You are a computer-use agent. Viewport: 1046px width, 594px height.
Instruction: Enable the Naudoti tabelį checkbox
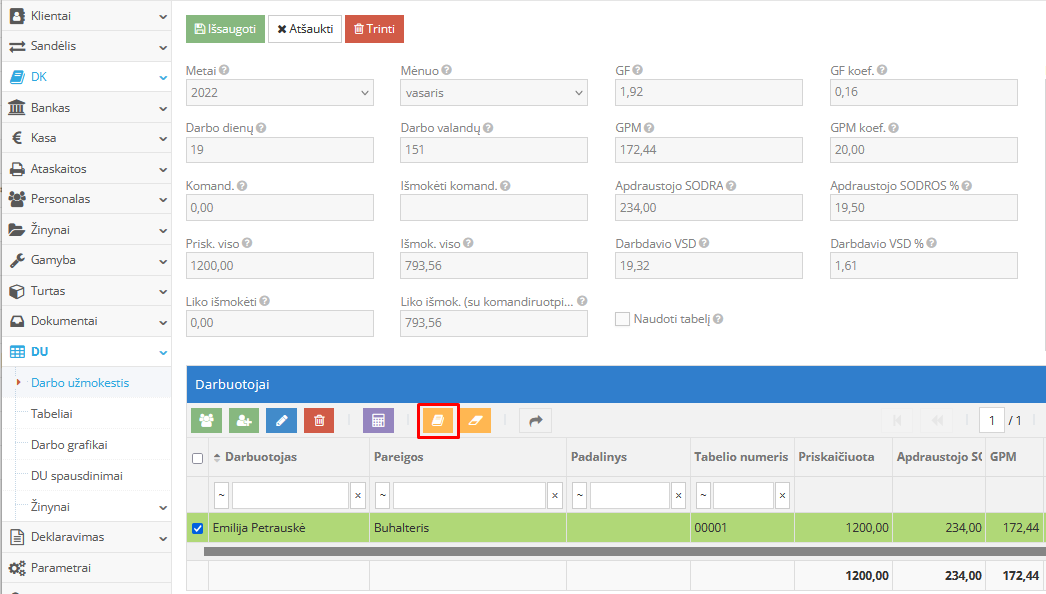point(622,319)
